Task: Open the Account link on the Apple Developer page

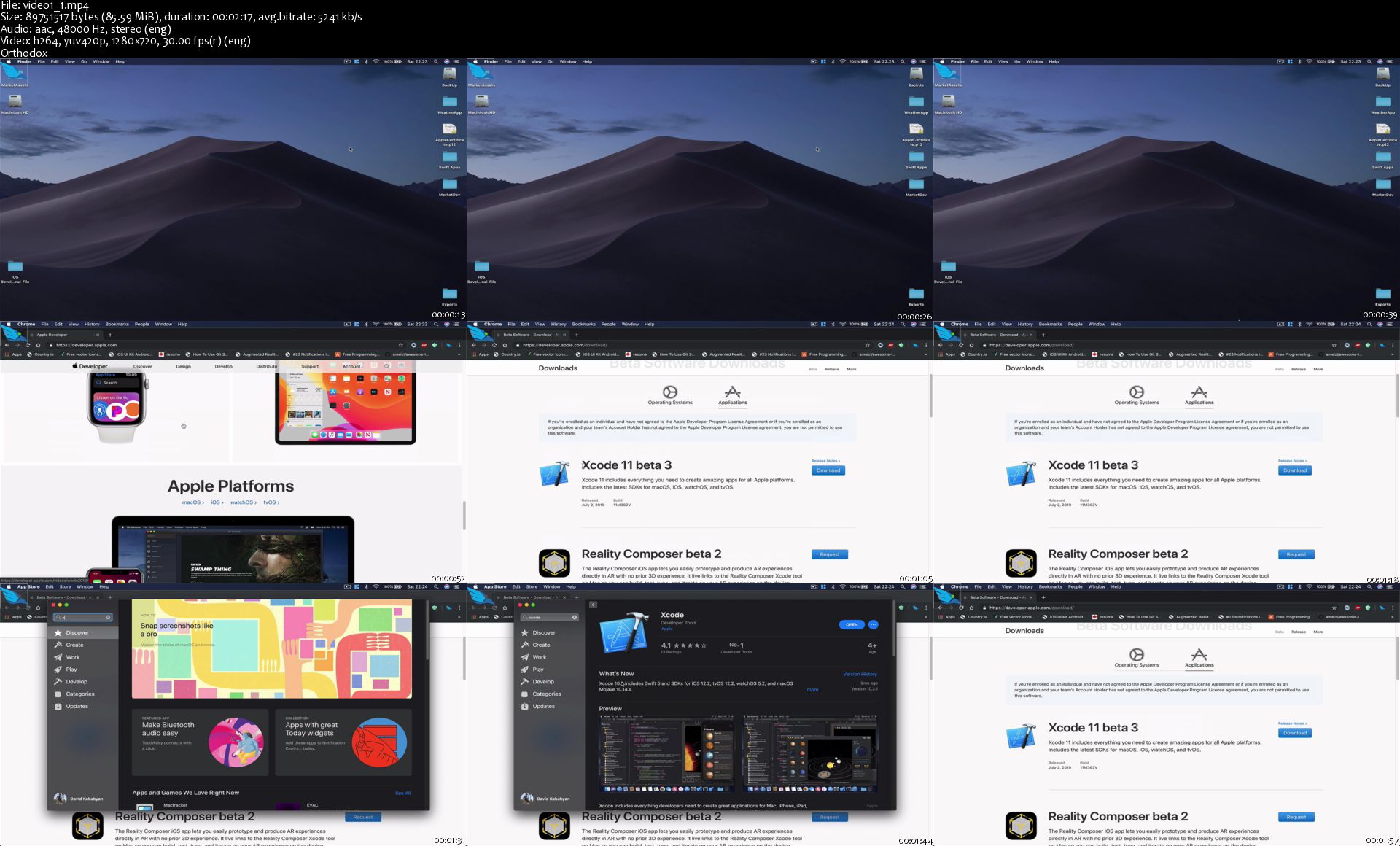Action: click(351, 366)
